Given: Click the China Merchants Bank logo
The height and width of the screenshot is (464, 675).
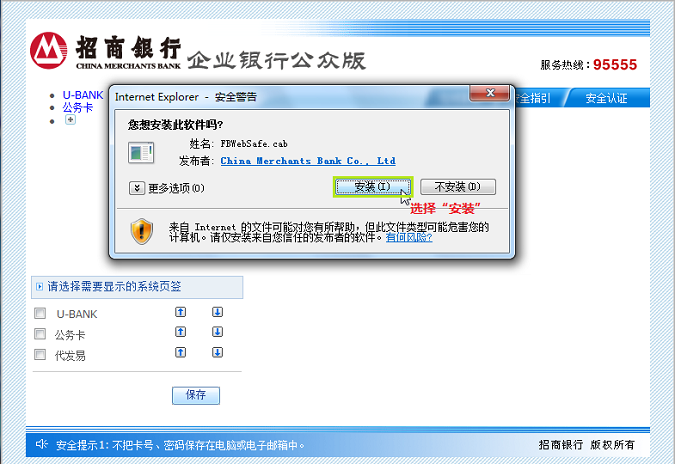Looking at the screenshot, I should pos(49,50).
